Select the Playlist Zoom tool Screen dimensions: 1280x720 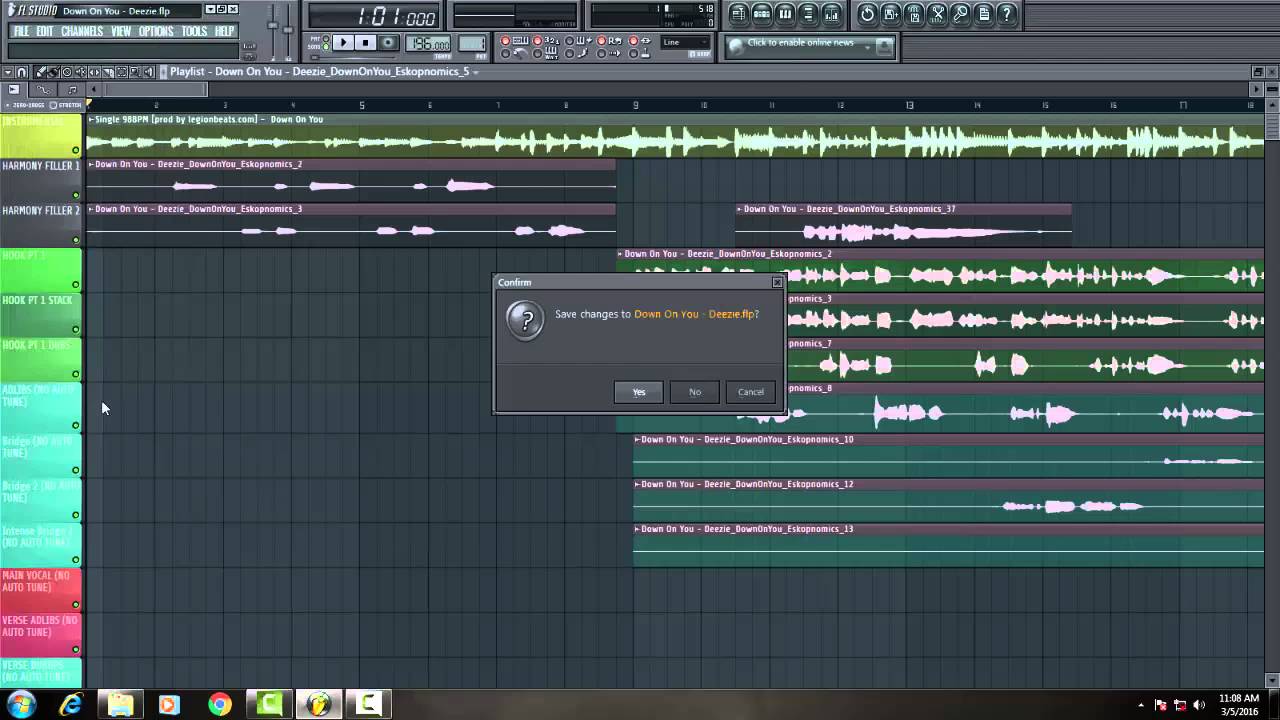coord(135,72)
